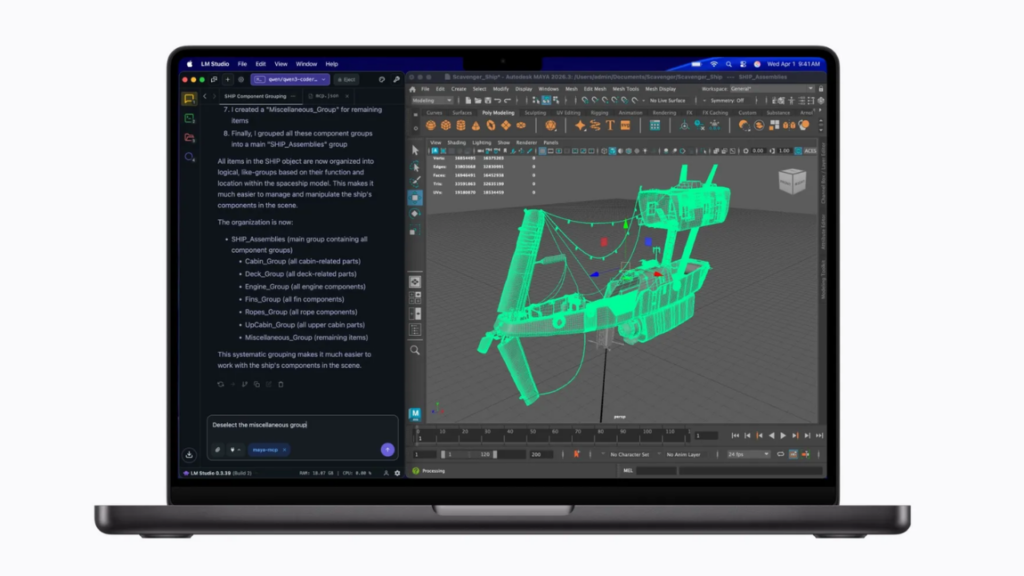Open the qwen3-coder model selector dropdown
This screenshot has height=576, width=1024.
tap(290, 80)
